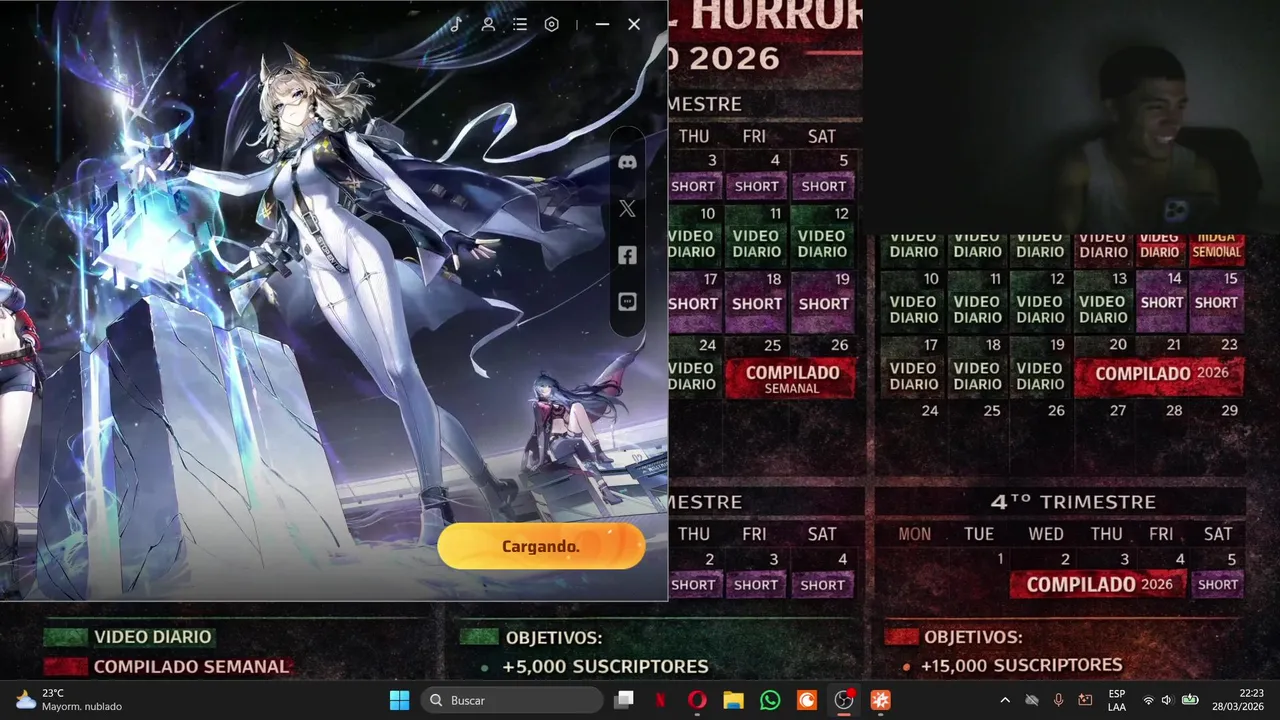Click the Buscar taskbar search box
The width and height of the screenshot is (1280, 720).
click(512, 700)
